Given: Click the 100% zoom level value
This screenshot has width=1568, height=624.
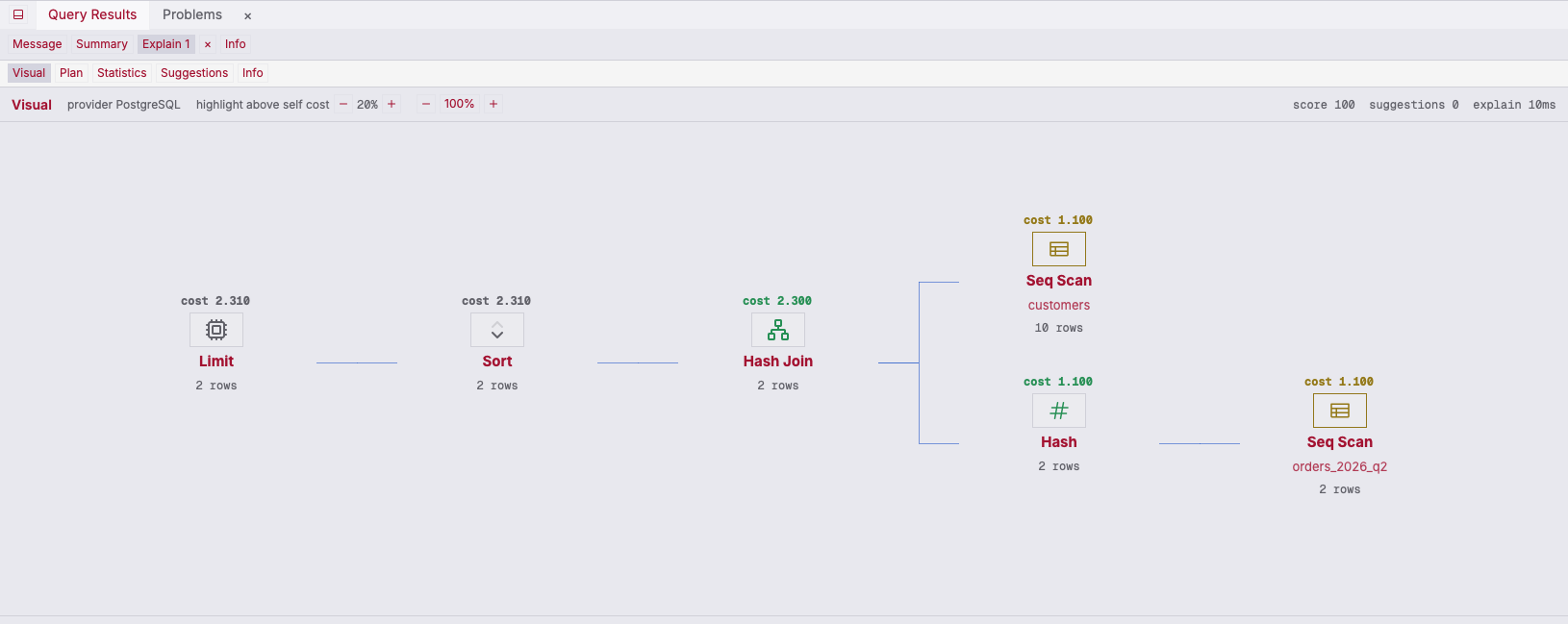Looking at the screenshot, I should [x=459, y=104].
